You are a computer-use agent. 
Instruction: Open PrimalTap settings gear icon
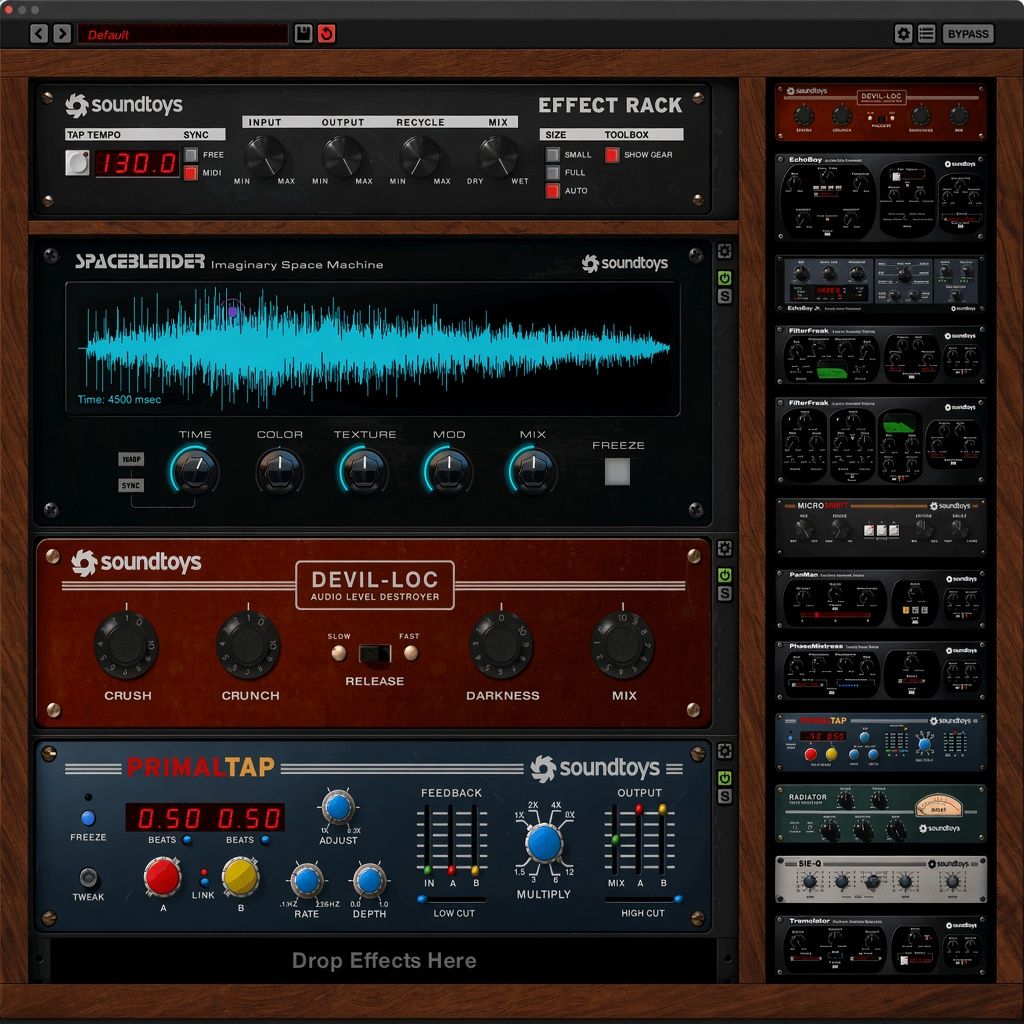724,751
